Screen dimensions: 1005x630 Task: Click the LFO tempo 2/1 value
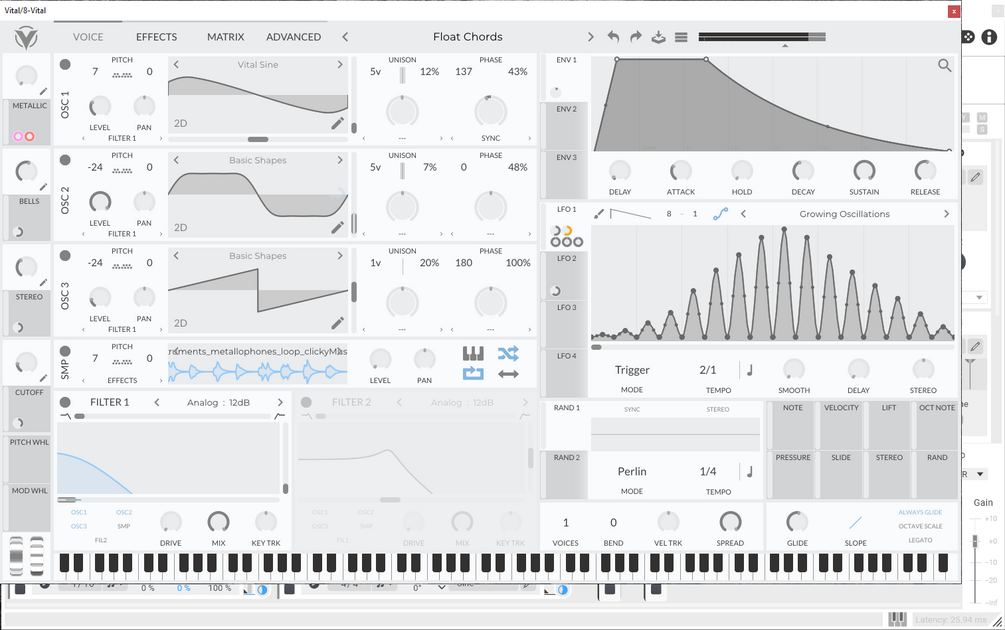pyautogui.click(x=708, y=370)
